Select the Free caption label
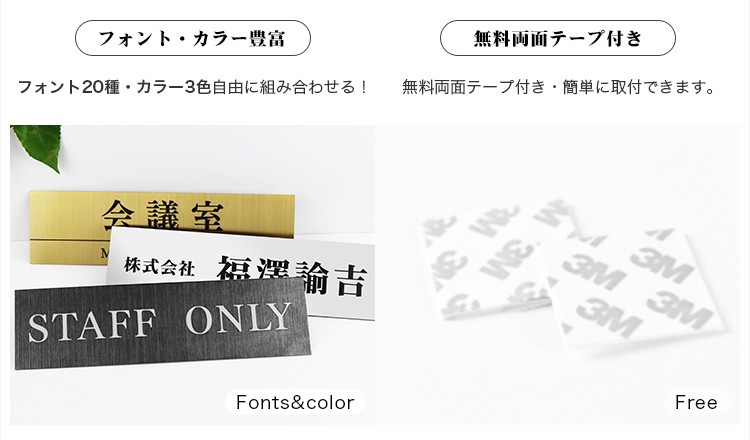The width and height of the screenshot is (750, 440). (x=696, y=402)
